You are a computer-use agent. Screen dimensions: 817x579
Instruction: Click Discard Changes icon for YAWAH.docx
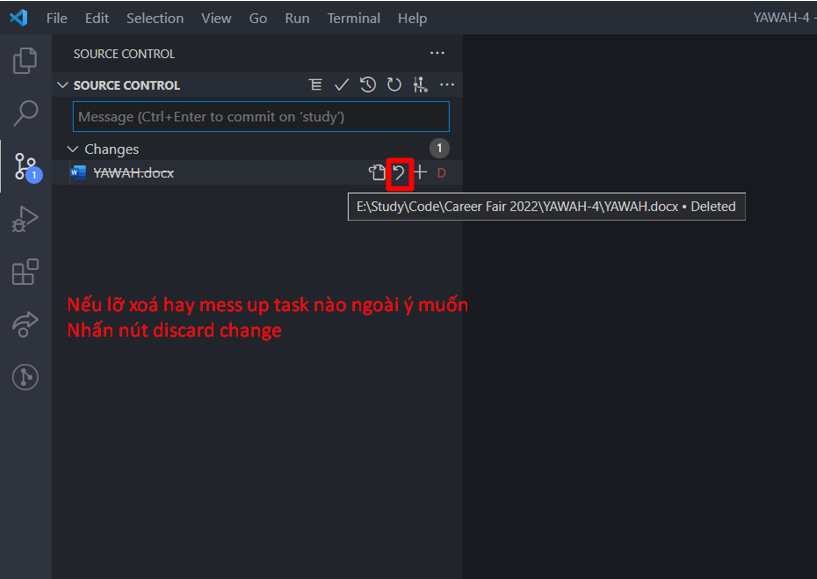[399, 173]
